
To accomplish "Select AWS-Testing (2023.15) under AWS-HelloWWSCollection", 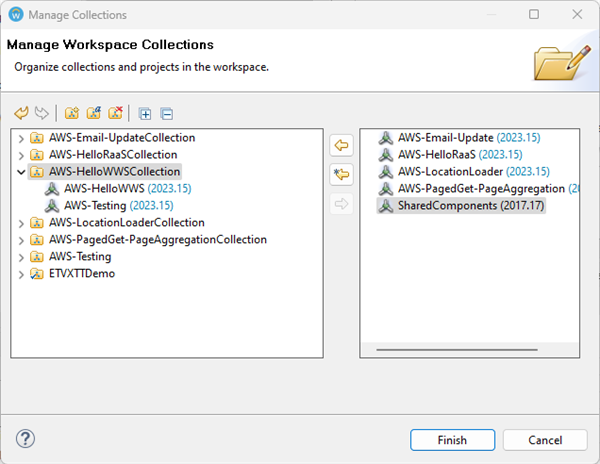I will tap(119, 205).
